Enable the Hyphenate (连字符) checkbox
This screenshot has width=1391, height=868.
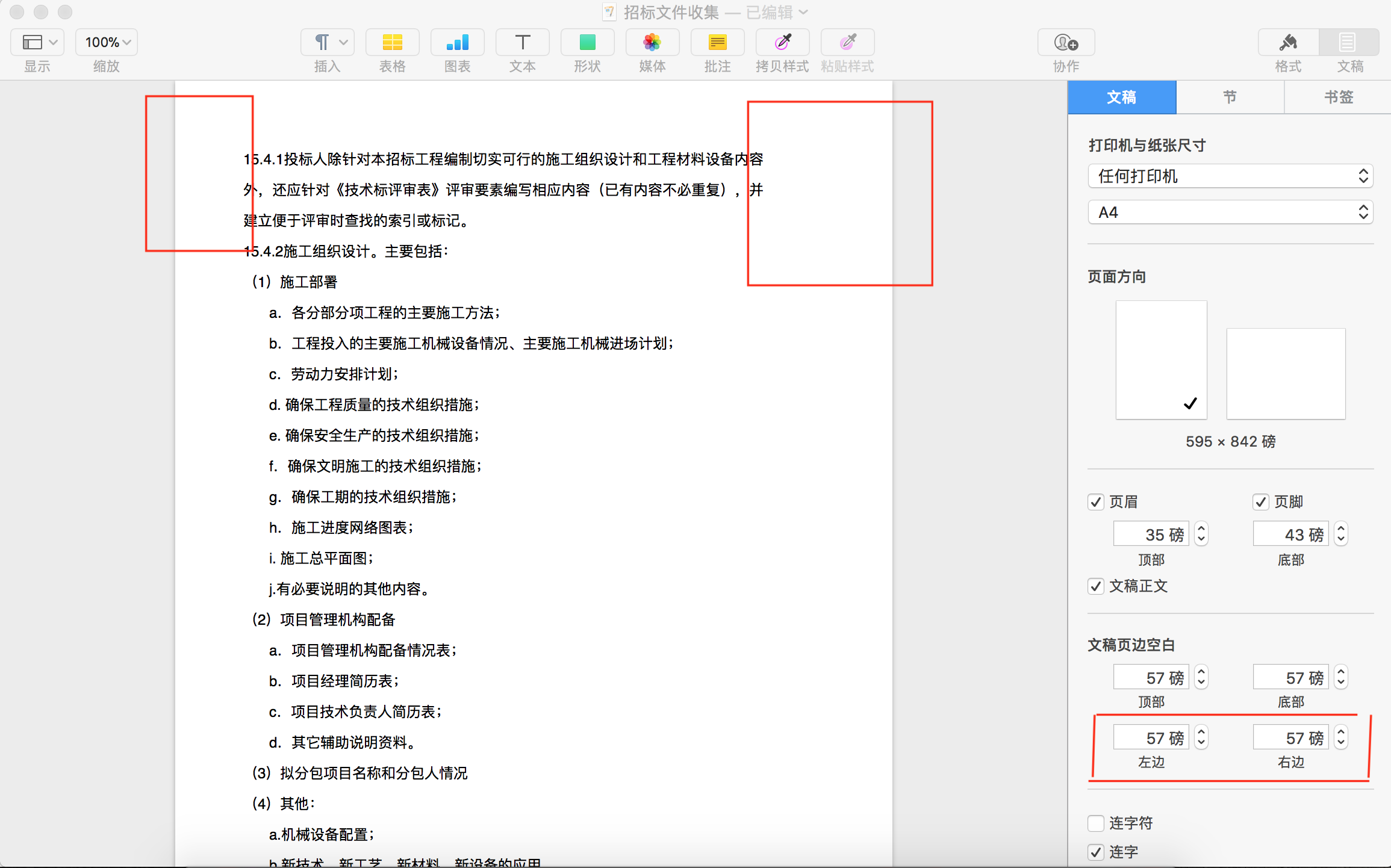[x=1096, y=823]
